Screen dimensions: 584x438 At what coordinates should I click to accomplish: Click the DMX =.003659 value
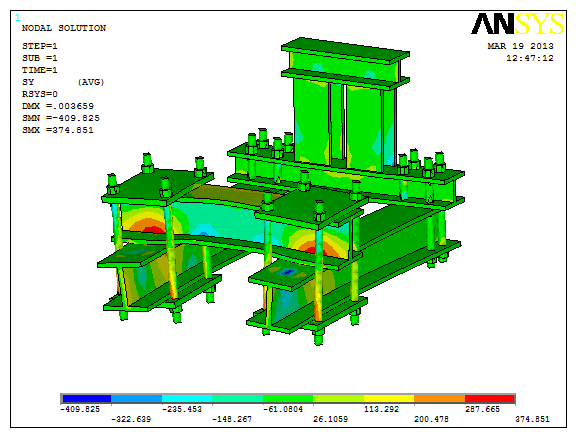[x=58, y=106]
